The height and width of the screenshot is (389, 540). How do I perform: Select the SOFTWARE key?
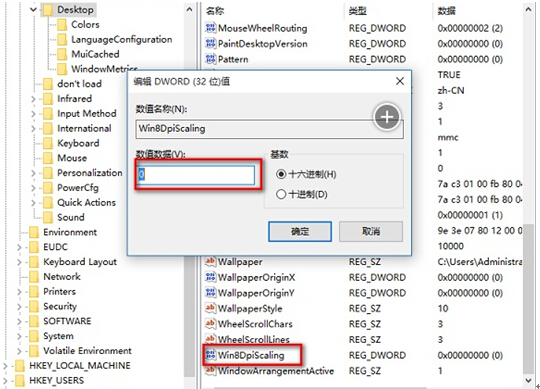coord(67,321)
